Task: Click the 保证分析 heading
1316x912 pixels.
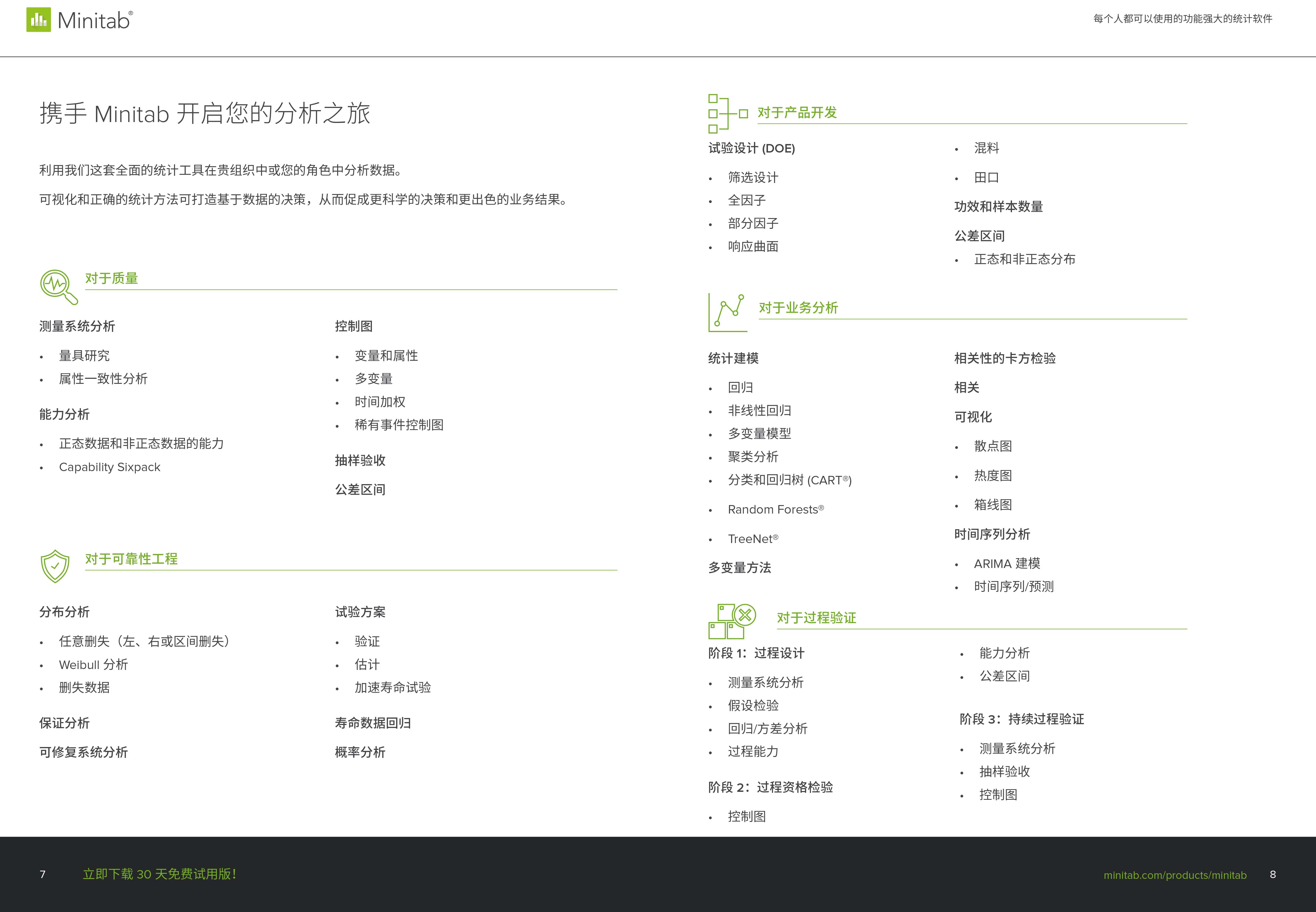Action: click(64, 723)
